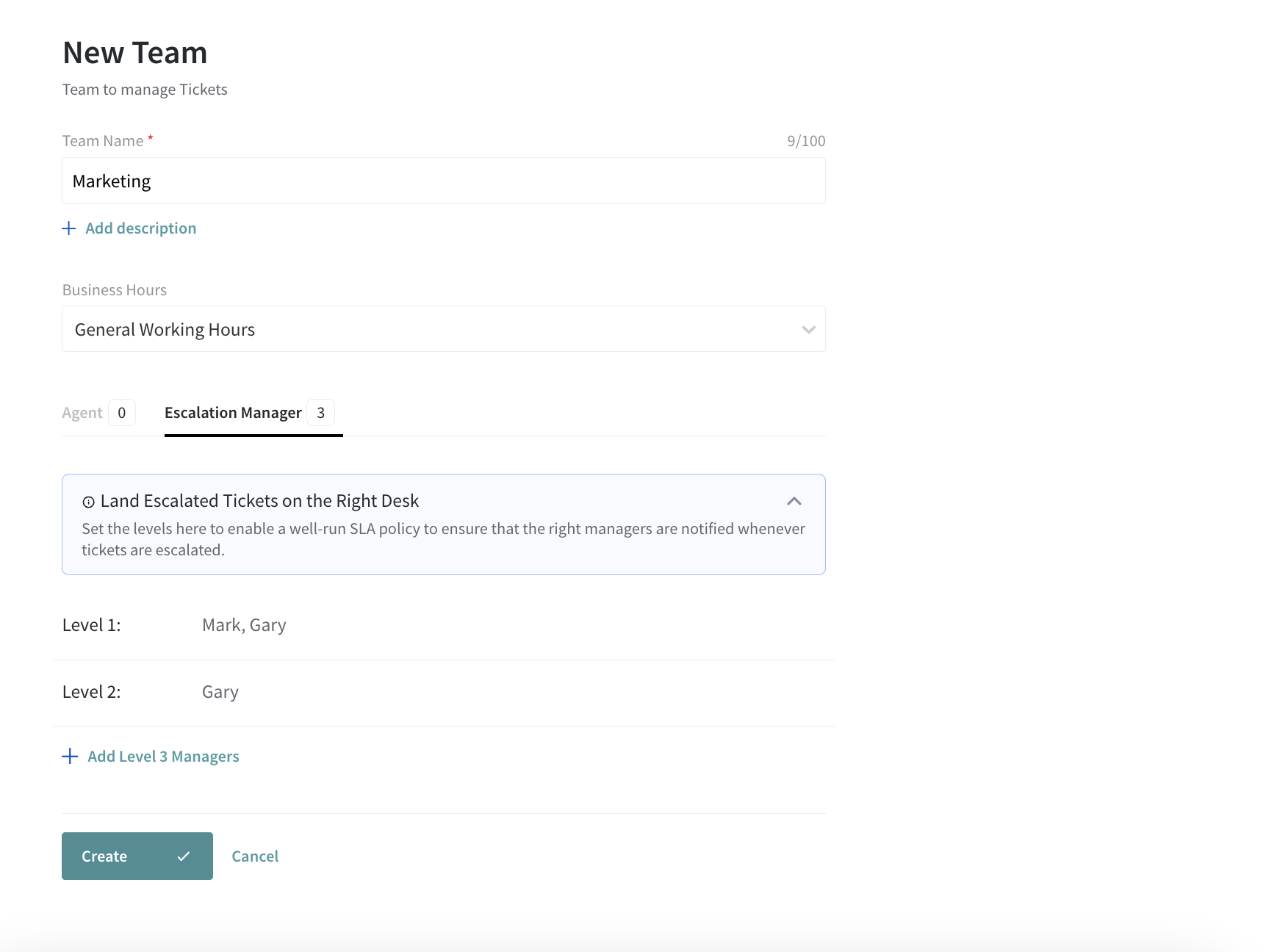Click the Add description link text
The width and height of the screenshot is (1277, 952).
(141, 228)
